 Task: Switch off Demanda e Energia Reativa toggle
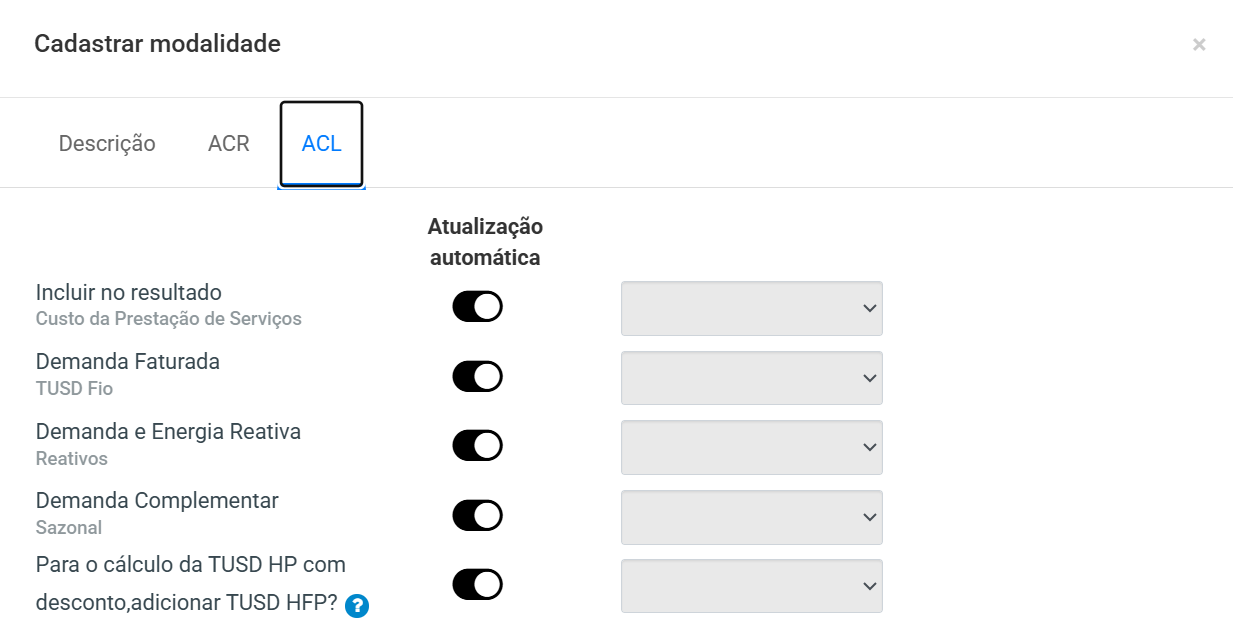coord(477,446)
